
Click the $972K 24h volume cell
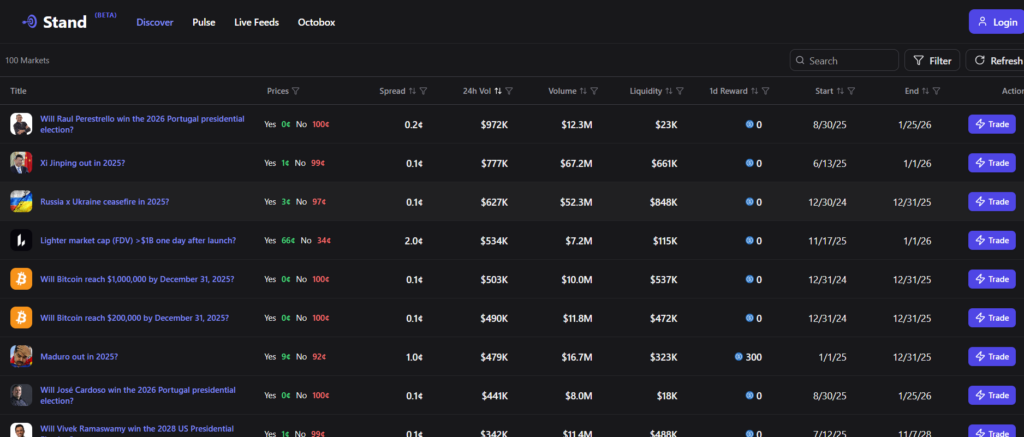(494, 125)
